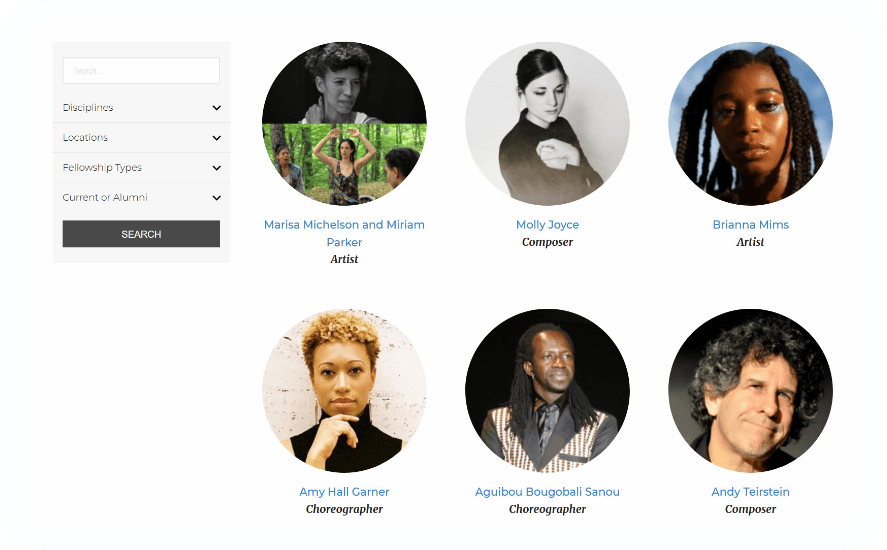Screen dimensions: 887x550
Task: Open the Current or Alumni chevron
Action: [x=217, y=197]
